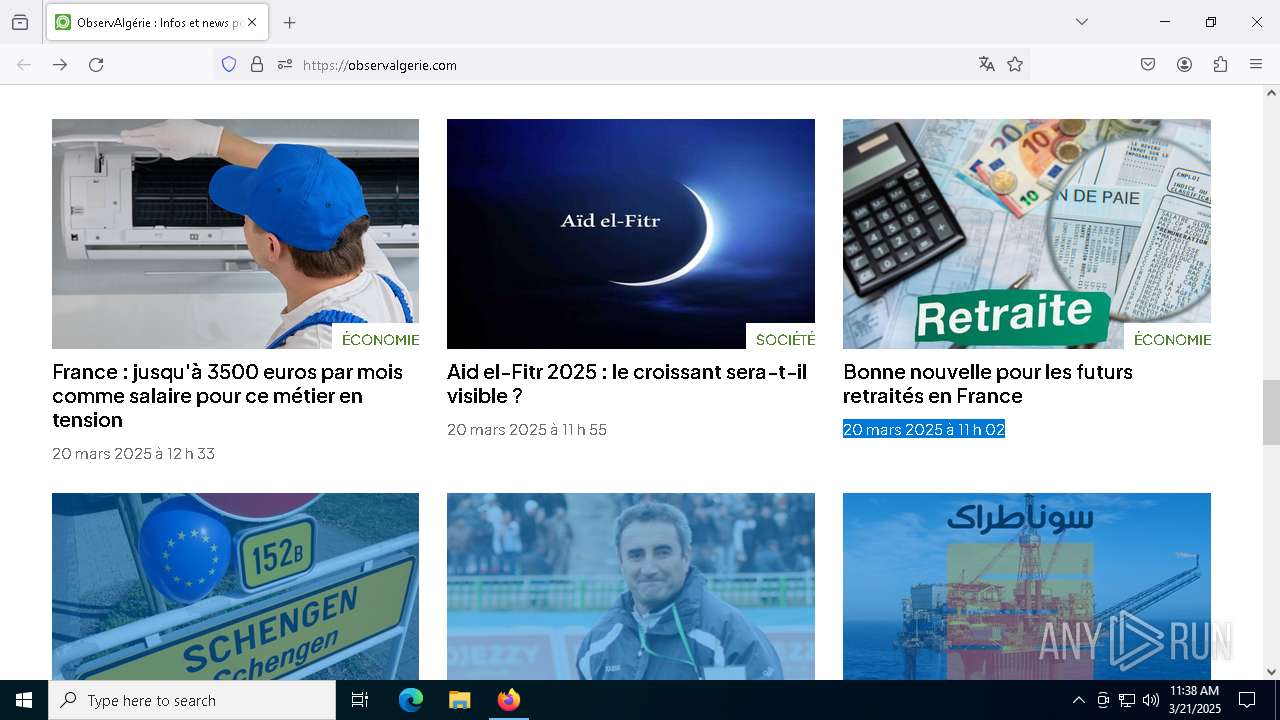Open tracking protection shield icon

pyautogui.click(x=229, y=64)
